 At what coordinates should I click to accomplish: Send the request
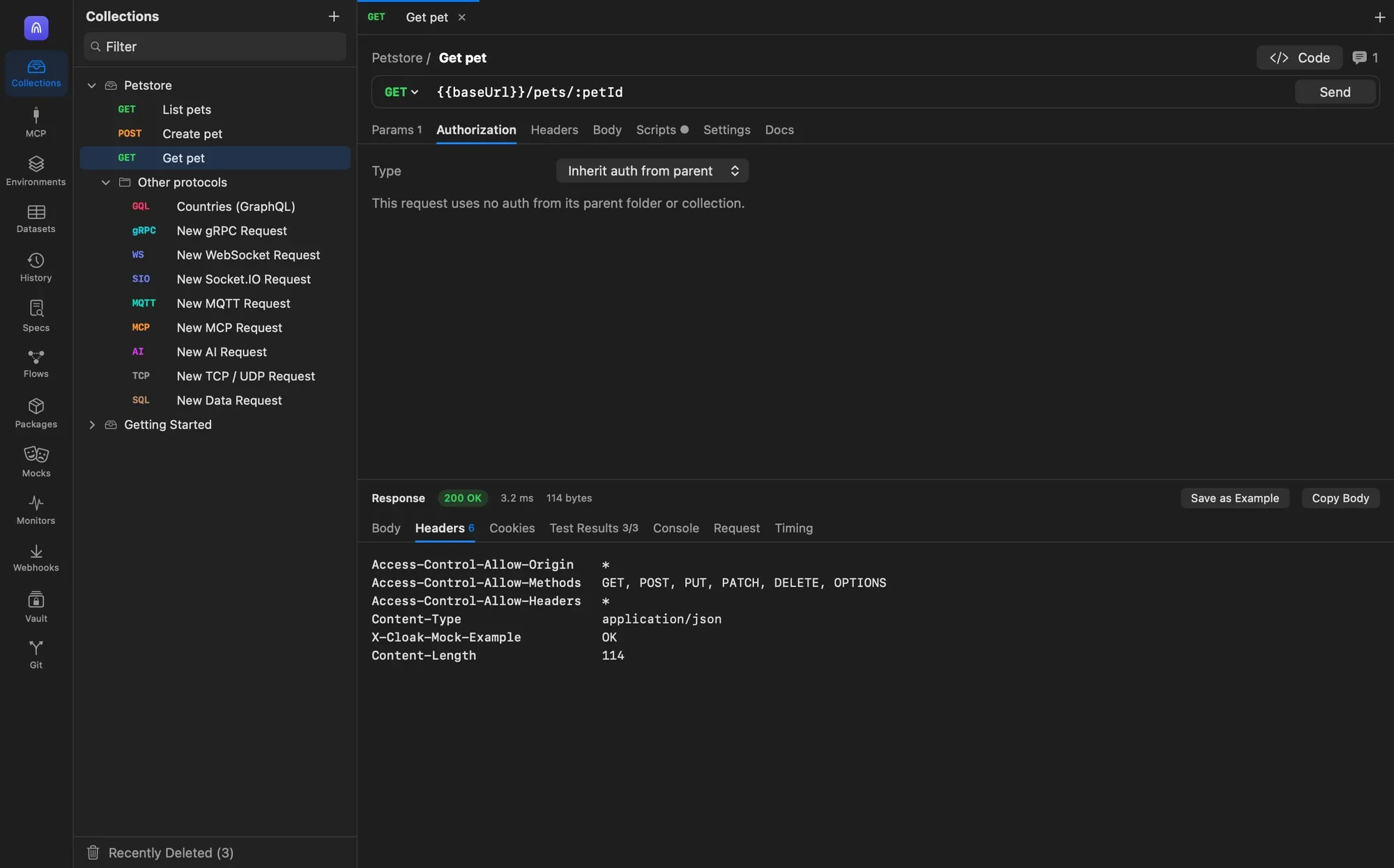click(1335, 92)
